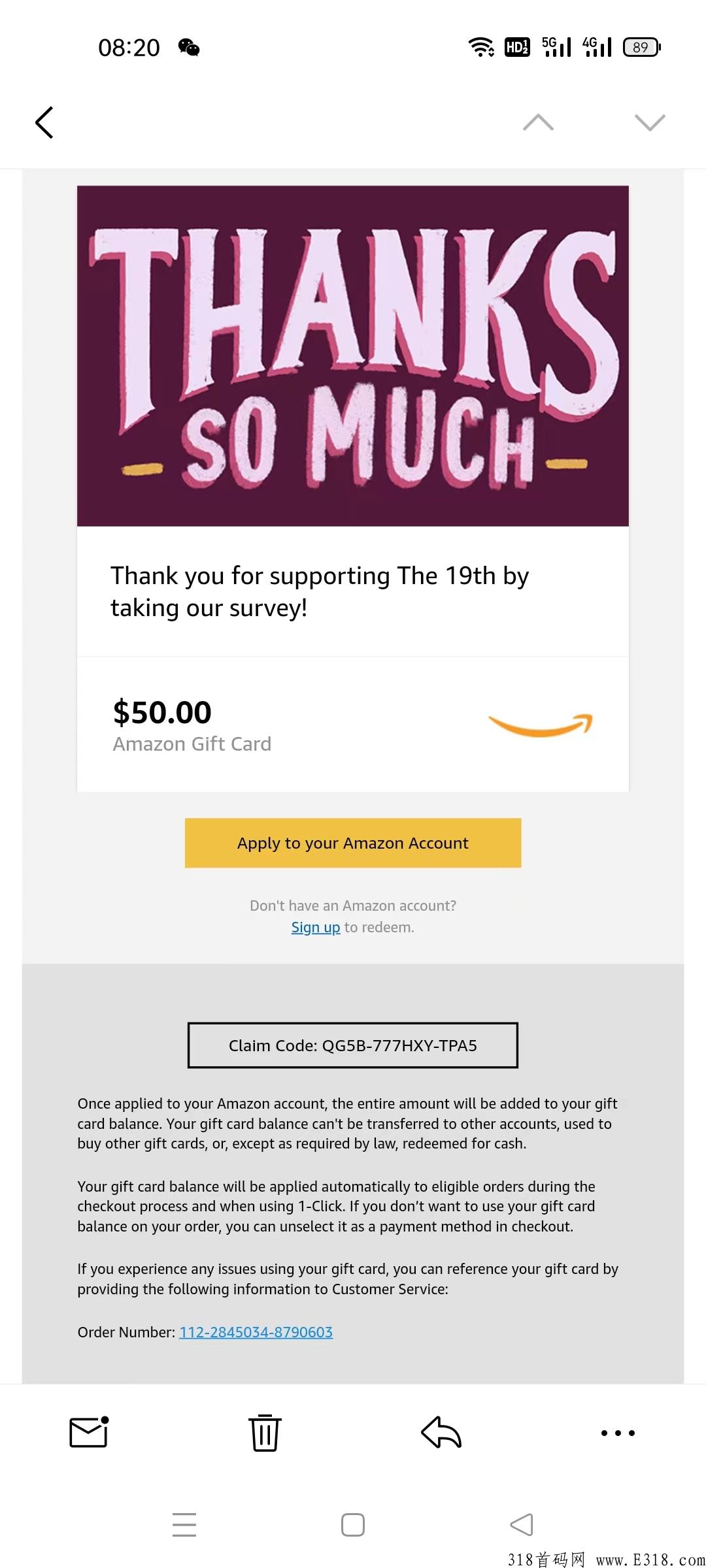Tap the Android home square button
This screenshot has width=706, height=1568.
pyautogui.click(x=353, y=1524)
